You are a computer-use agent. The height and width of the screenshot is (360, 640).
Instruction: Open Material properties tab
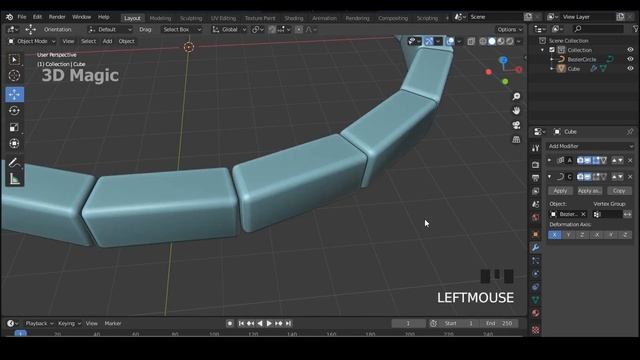coord(536,313)
